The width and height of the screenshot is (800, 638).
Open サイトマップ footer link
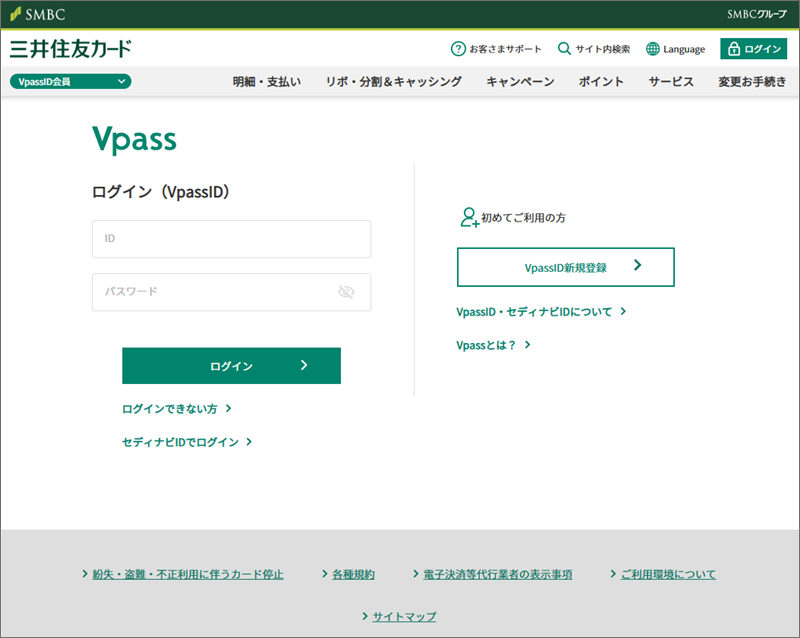[x=404, y=617]
